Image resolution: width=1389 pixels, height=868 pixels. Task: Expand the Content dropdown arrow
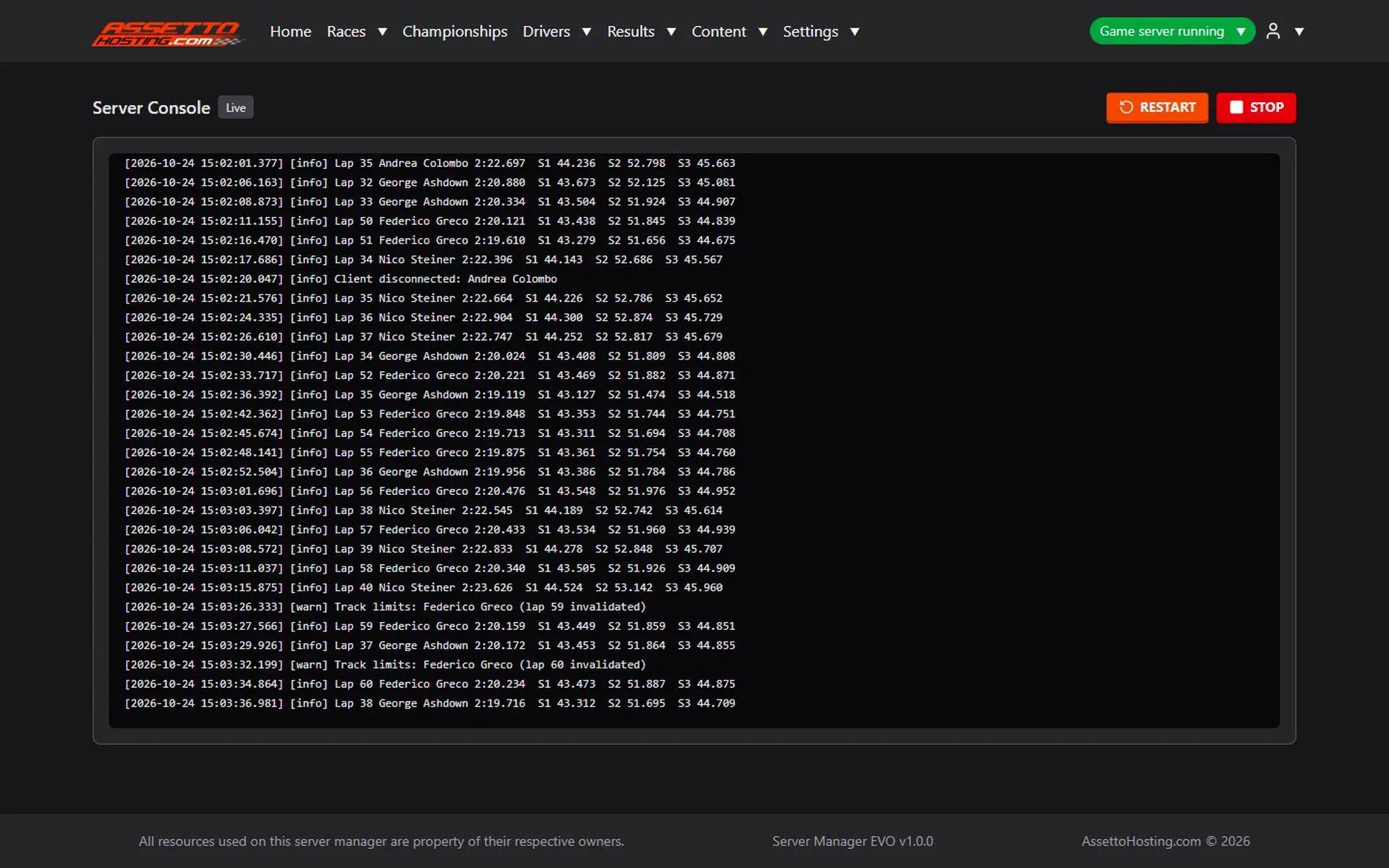763,32
